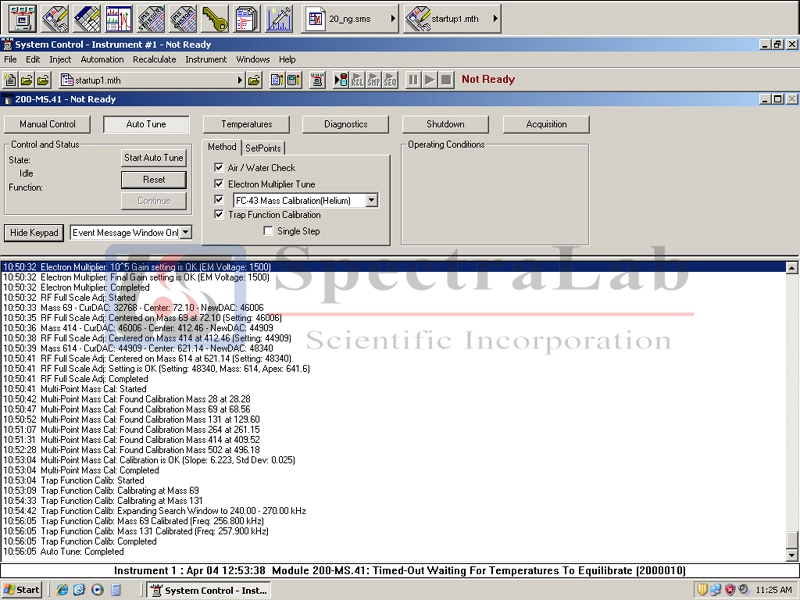Click the System Control computer icon
Image resolution: width=800 pixels, height=600 pixels.
coord(22,18)
